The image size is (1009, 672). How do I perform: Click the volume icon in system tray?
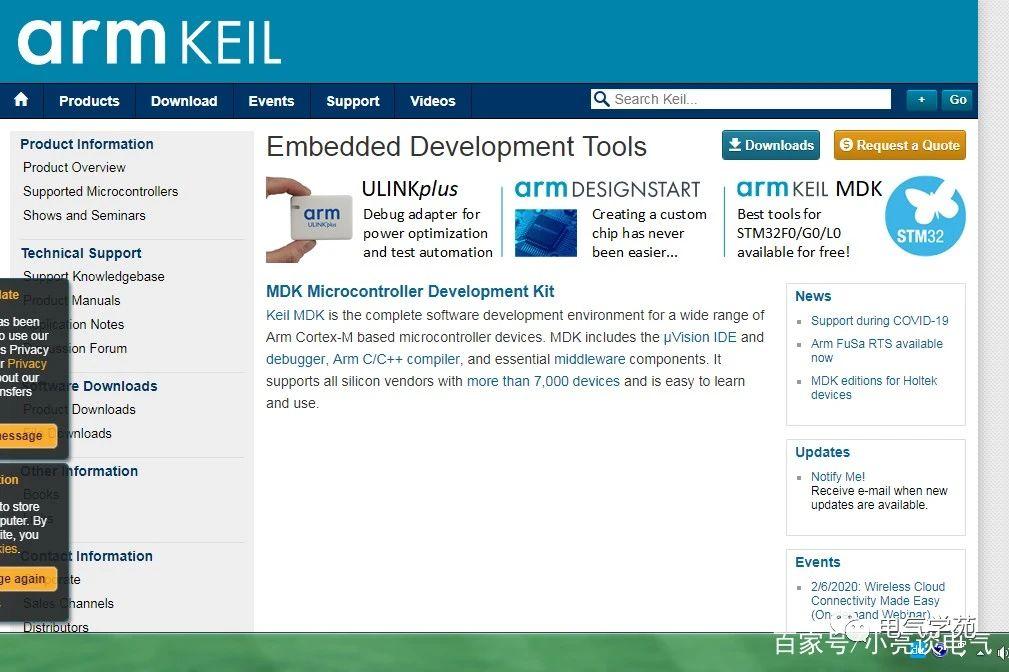(x=1002, y=653)
